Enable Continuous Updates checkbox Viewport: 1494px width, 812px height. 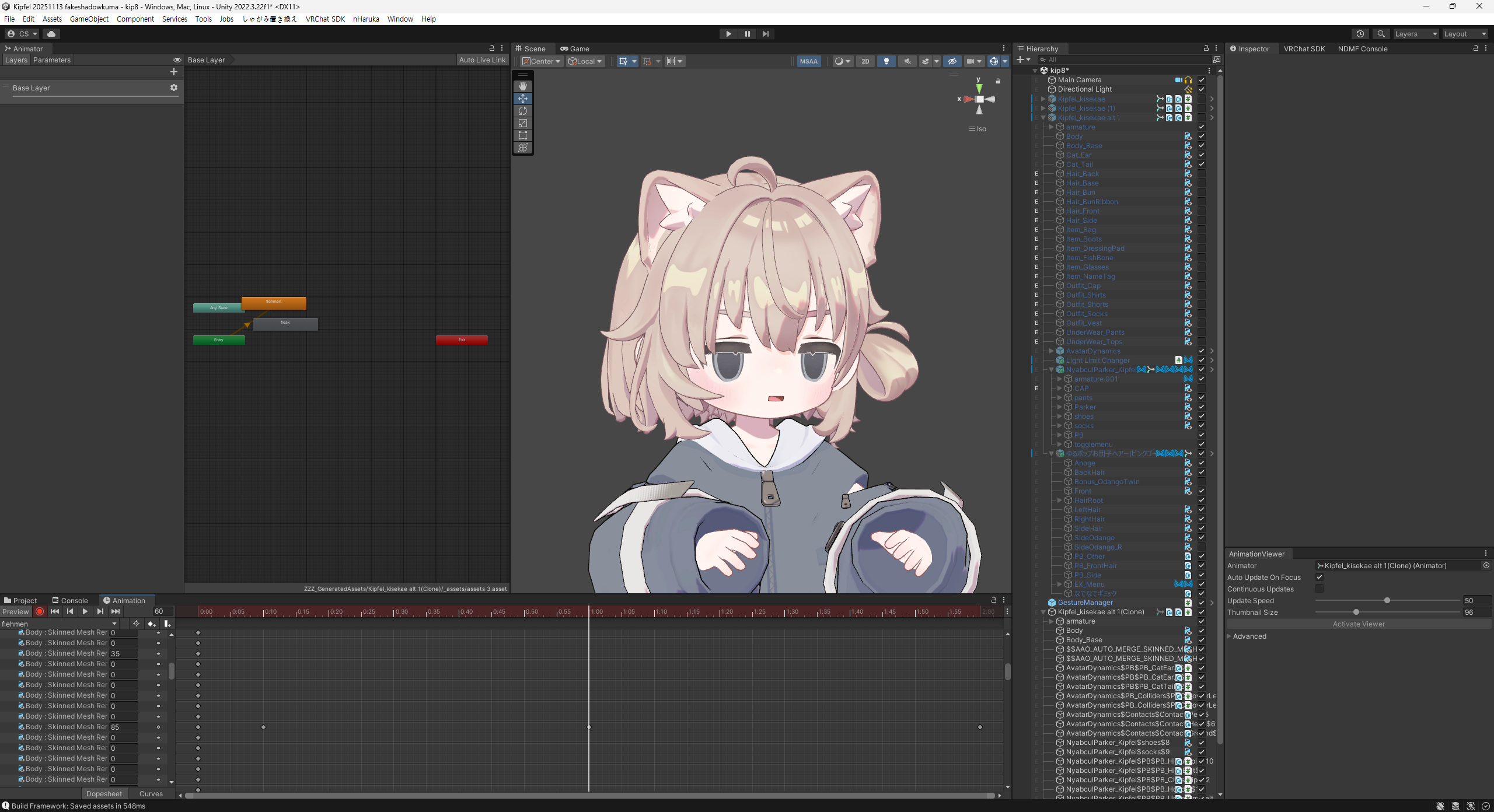[x=1320, y=589]
